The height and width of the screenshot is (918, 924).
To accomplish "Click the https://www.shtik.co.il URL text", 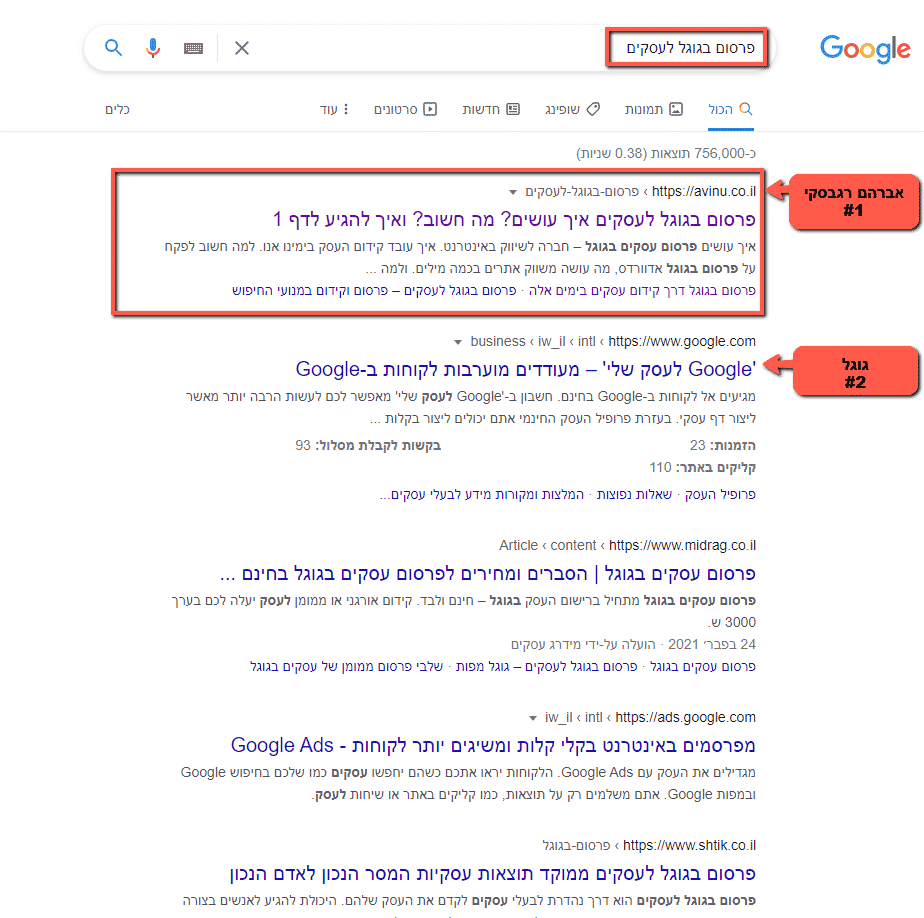I will (689, 846).
